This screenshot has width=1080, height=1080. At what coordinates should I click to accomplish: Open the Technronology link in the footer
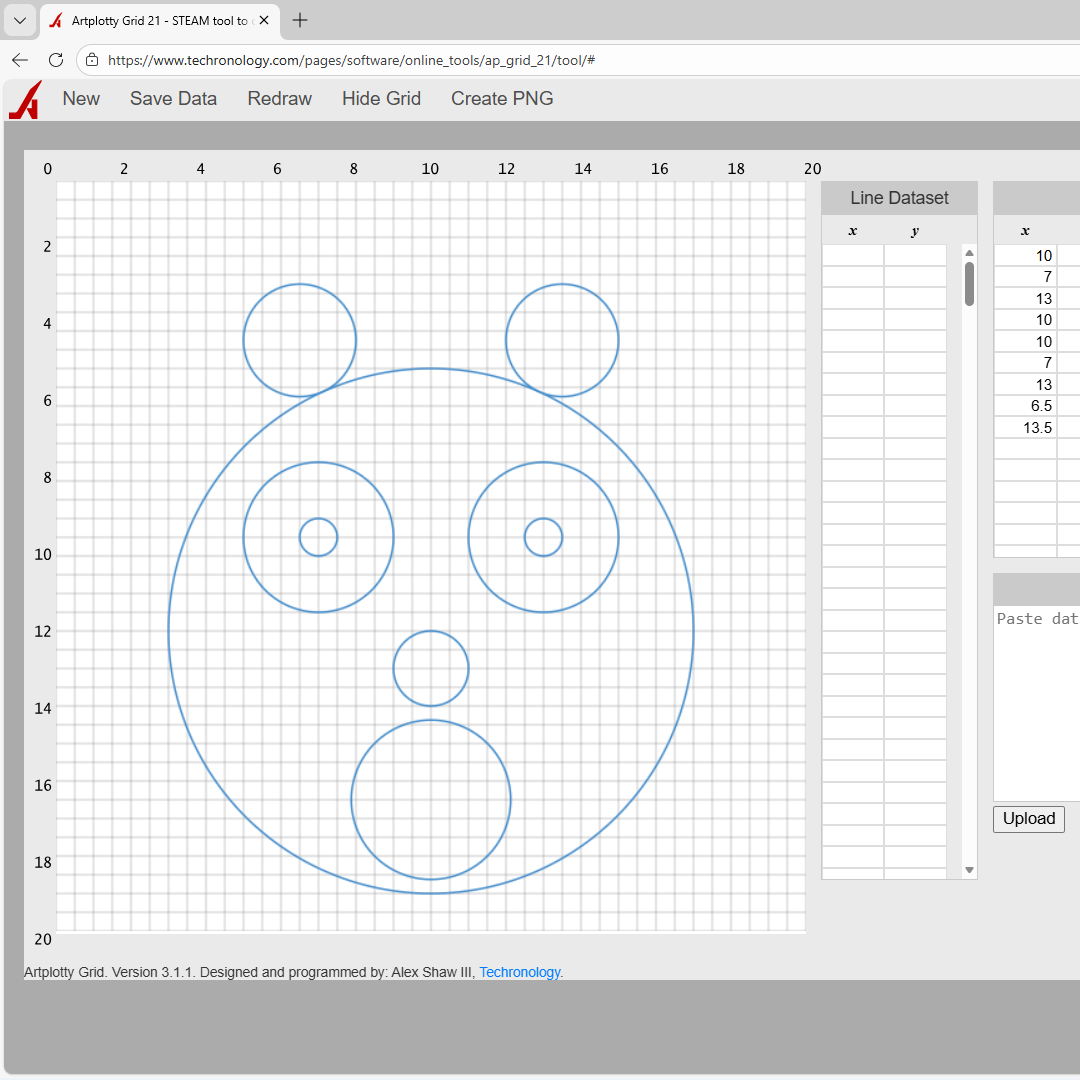pos(519,972)
